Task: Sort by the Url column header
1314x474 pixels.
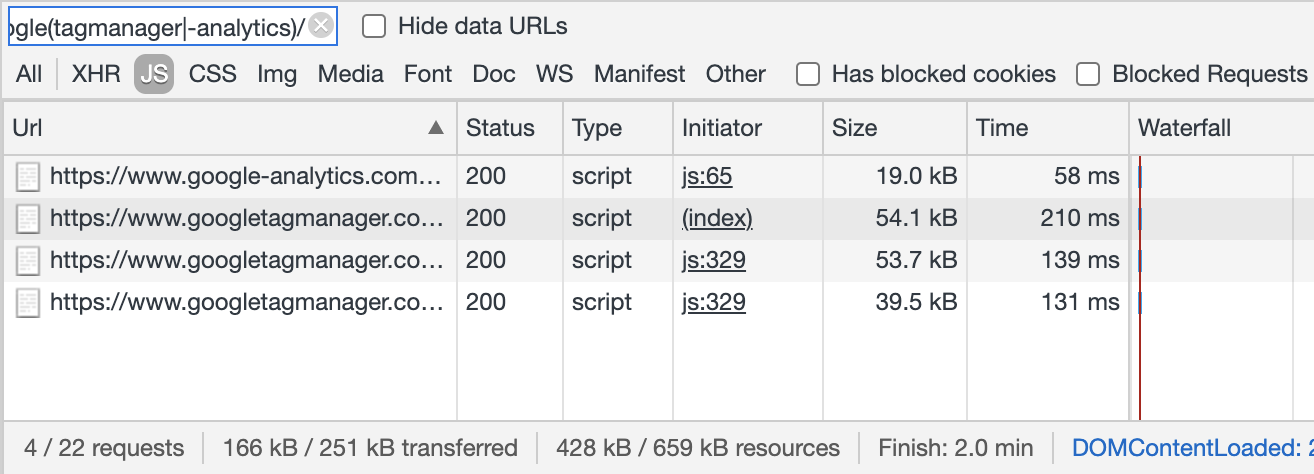Action: 229,128
